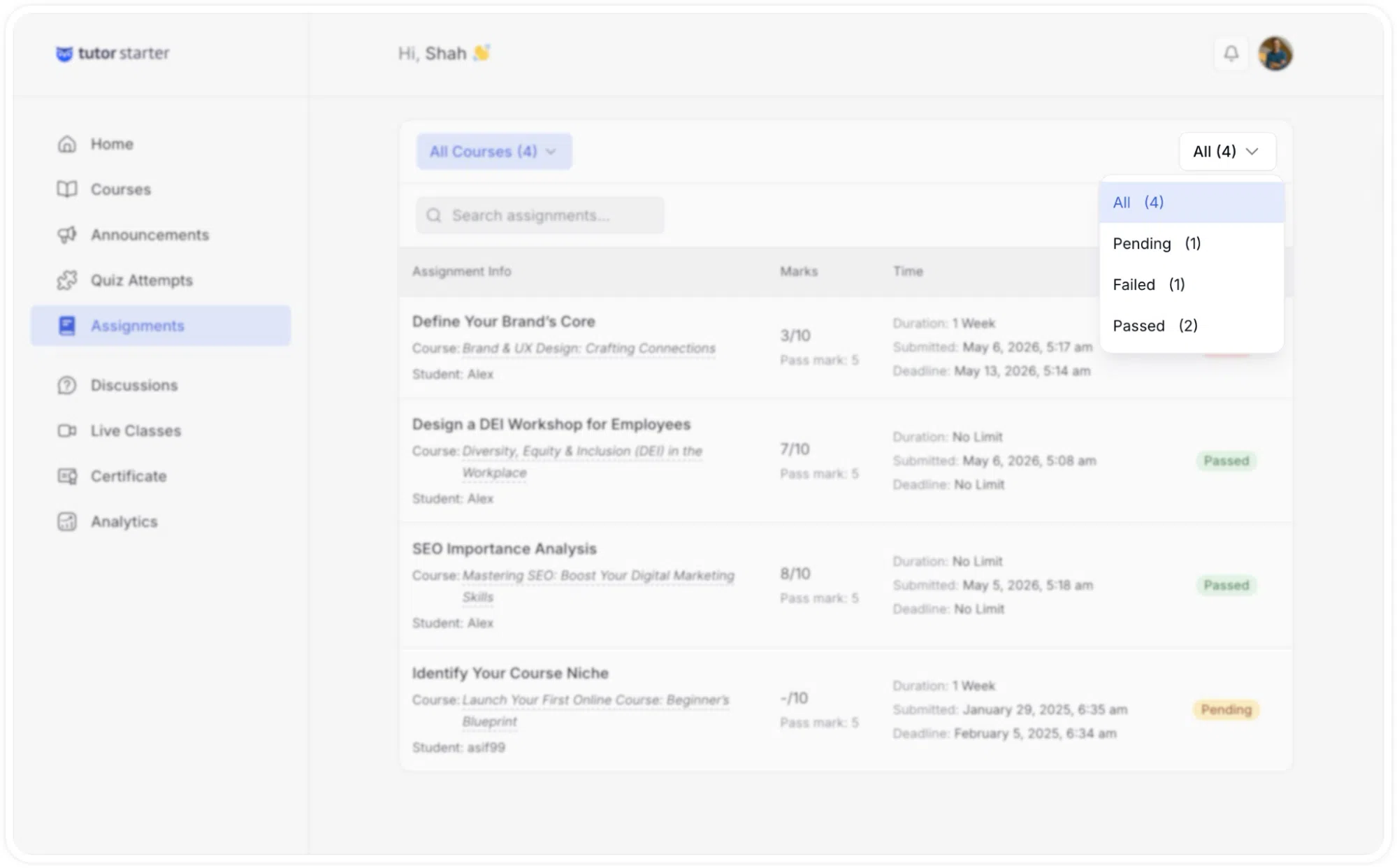Click the -/10 marks value
The image size is (1397, 868).
point(794,697)
